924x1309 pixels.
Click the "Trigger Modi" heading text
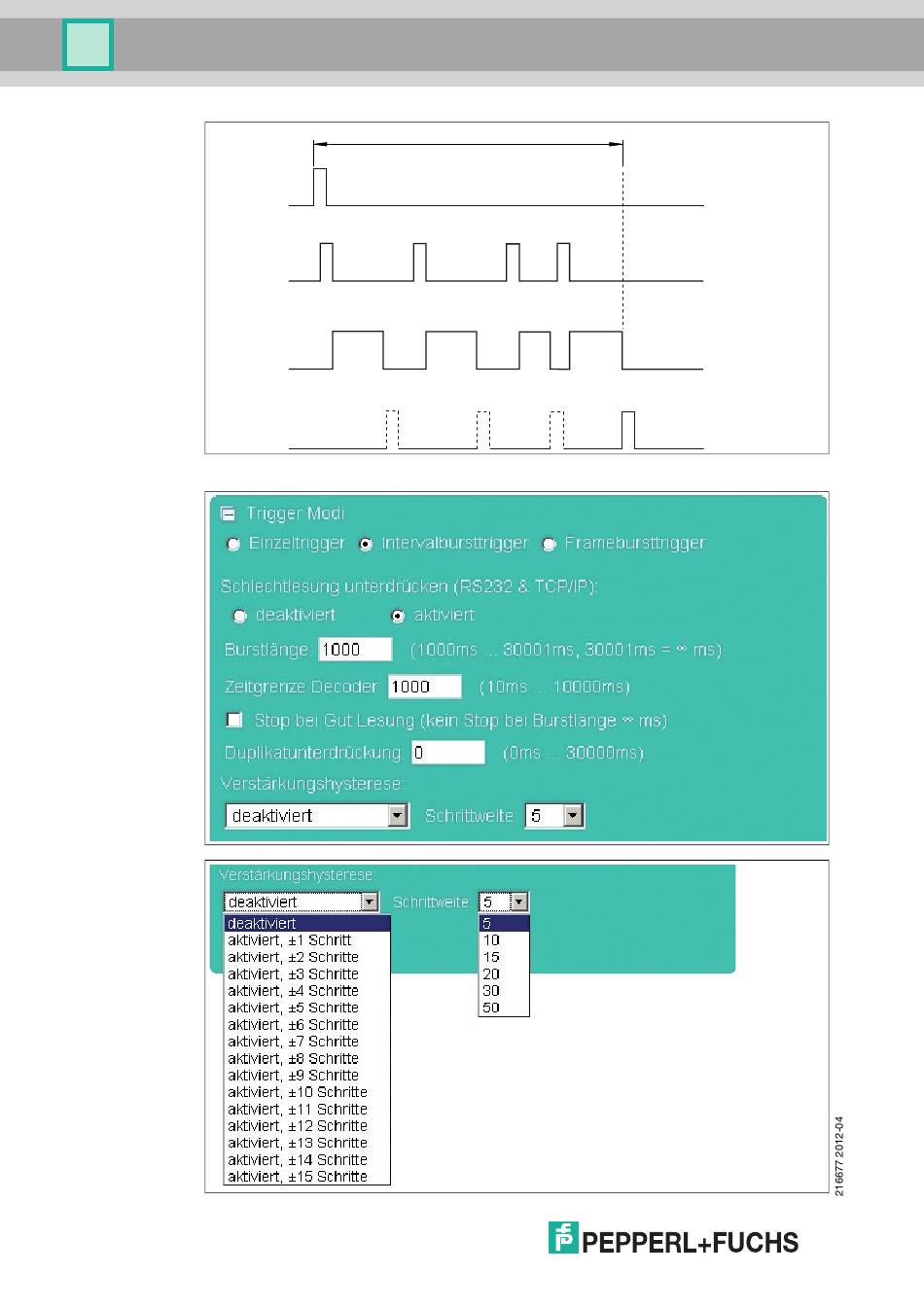(x=295, y=513)
